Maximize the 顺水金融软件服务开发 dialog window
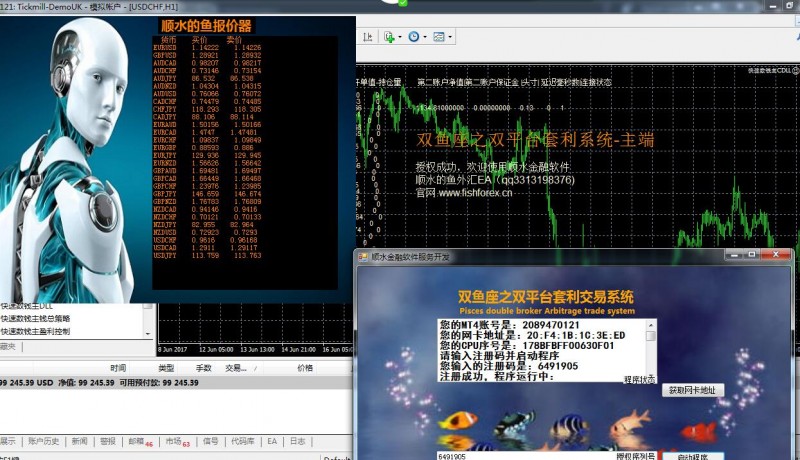 tap(752, 254)
